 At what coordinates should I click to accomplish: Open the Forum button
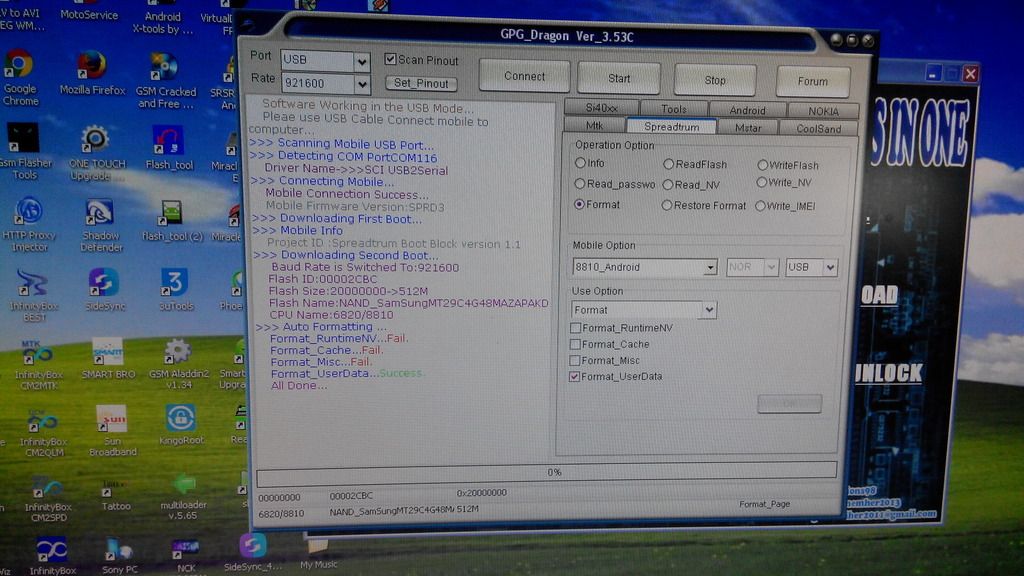tap(812, 82)
